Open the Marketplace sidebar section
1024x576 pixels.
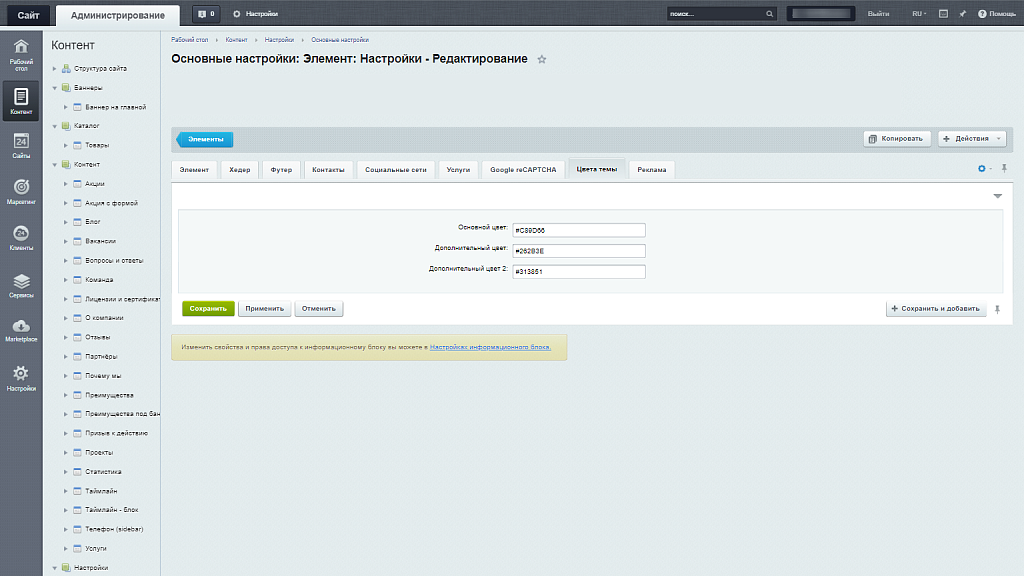tap(21, 331)
